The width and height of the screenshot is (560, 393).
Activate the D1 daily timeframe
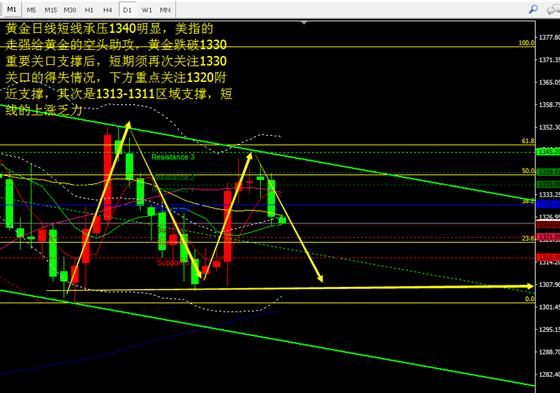coord(127,10)
